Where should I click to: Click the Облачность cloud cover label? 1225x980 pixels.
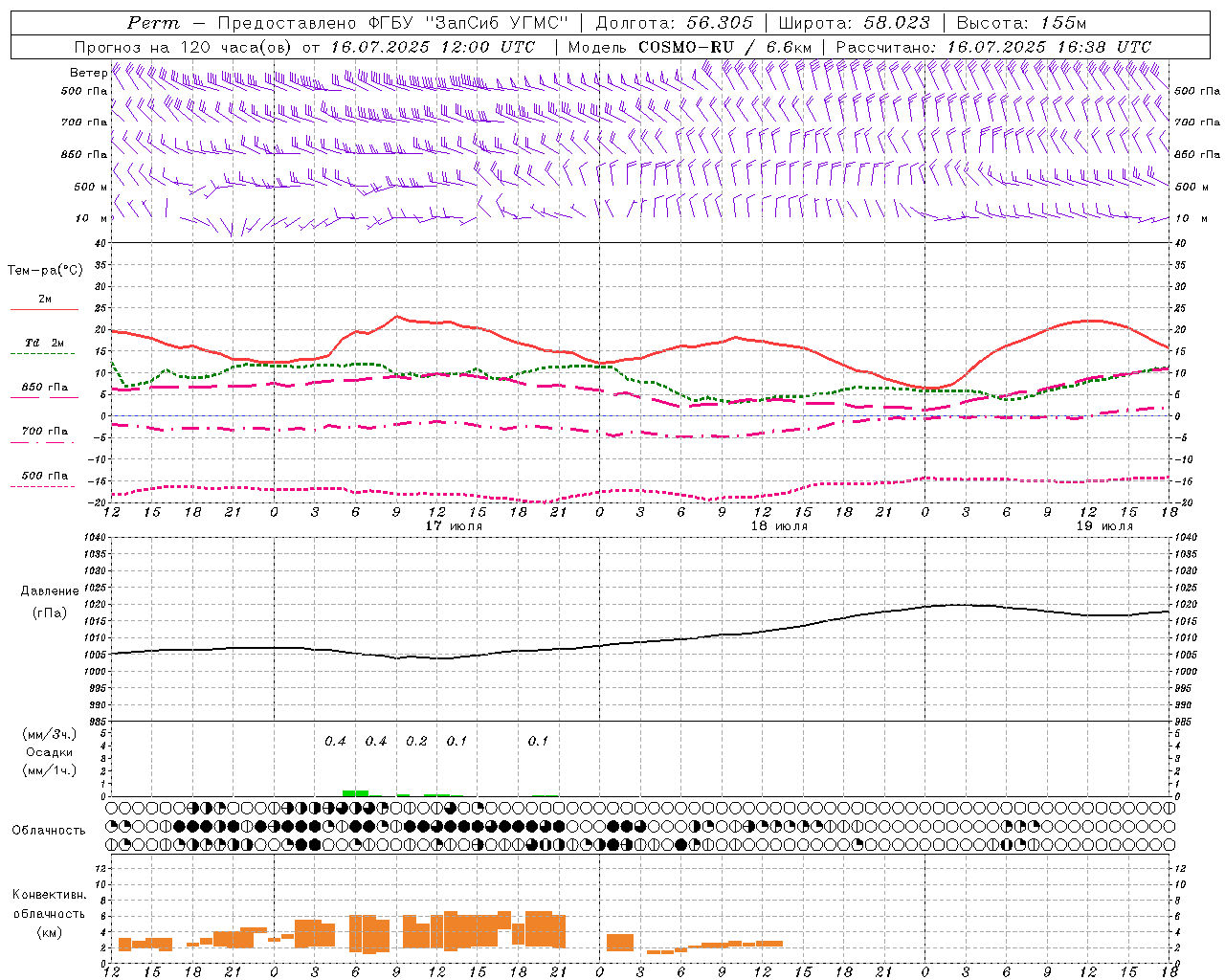(x=49, y=830)
